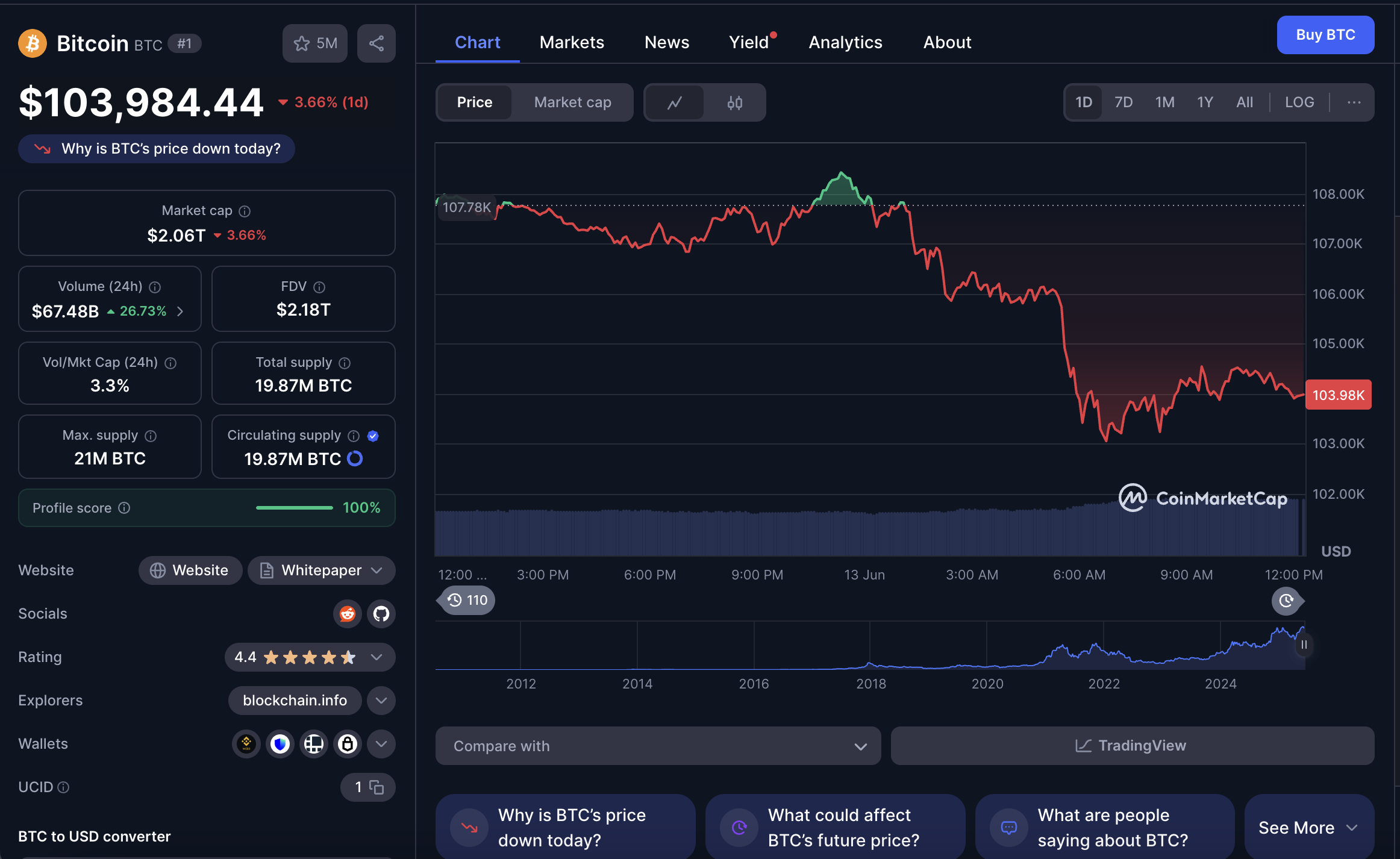The width and height of the screenshot is (1400, 859).
Task: Select 1Y time range
Action: [1205, 102]
